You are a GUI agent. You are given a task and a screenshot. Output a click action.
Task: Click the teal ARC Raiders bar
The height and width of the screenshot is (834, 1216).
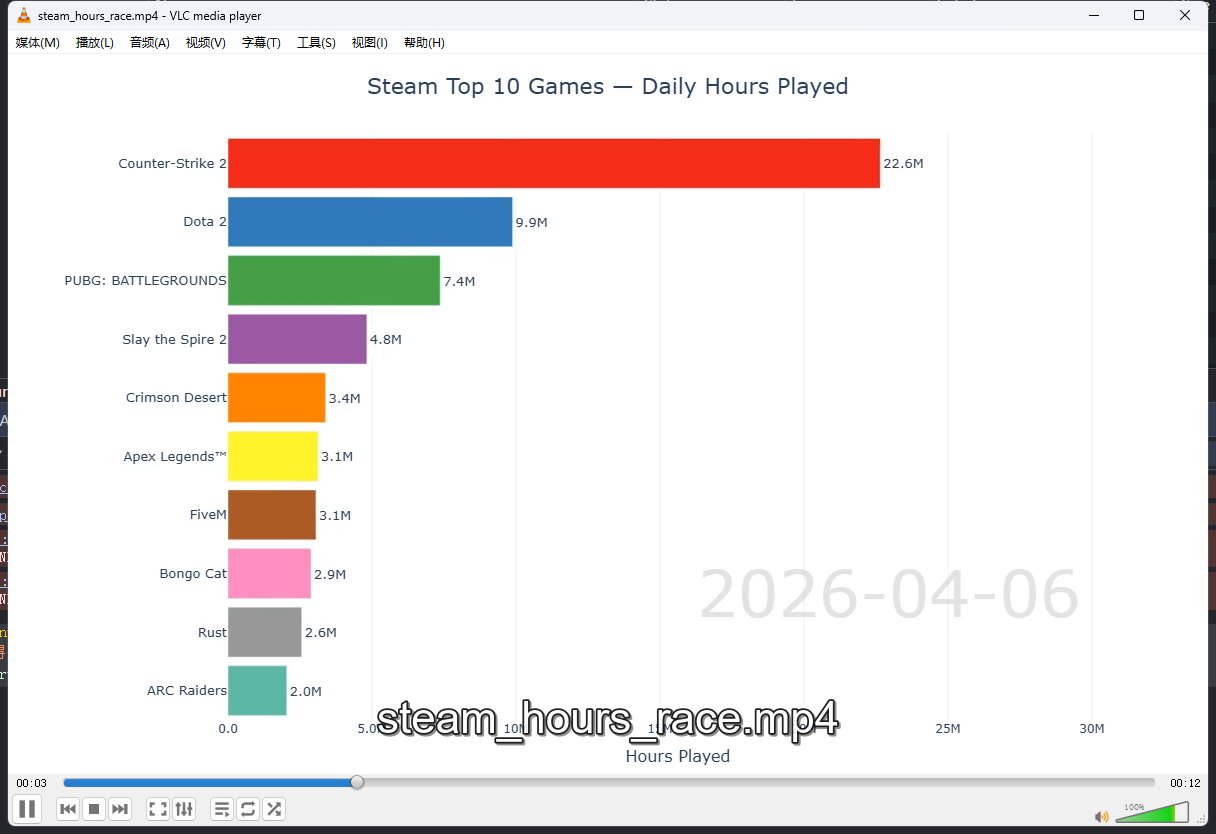(257, 691)
